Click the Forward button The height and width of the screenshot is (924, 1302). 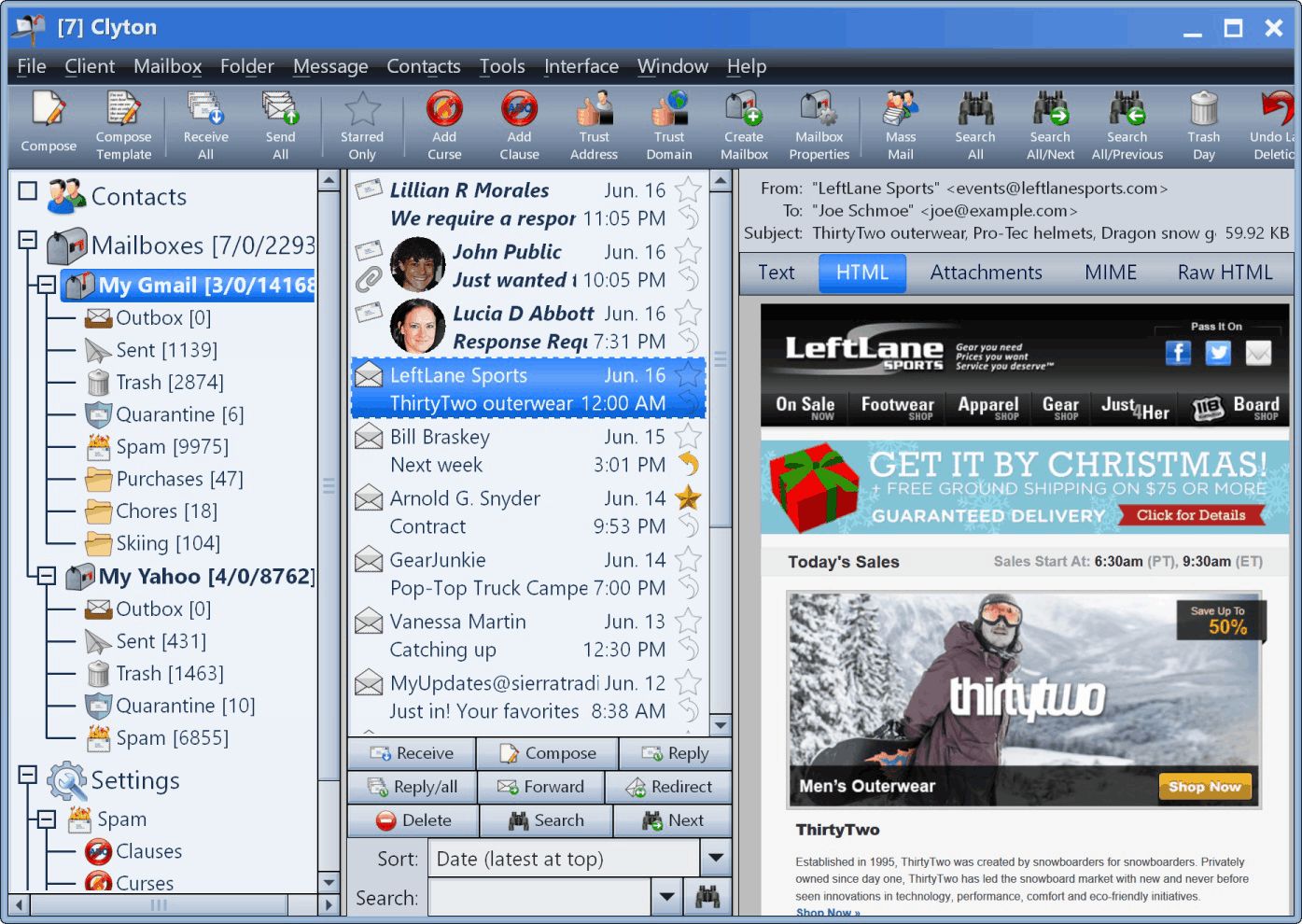[540, 787]
